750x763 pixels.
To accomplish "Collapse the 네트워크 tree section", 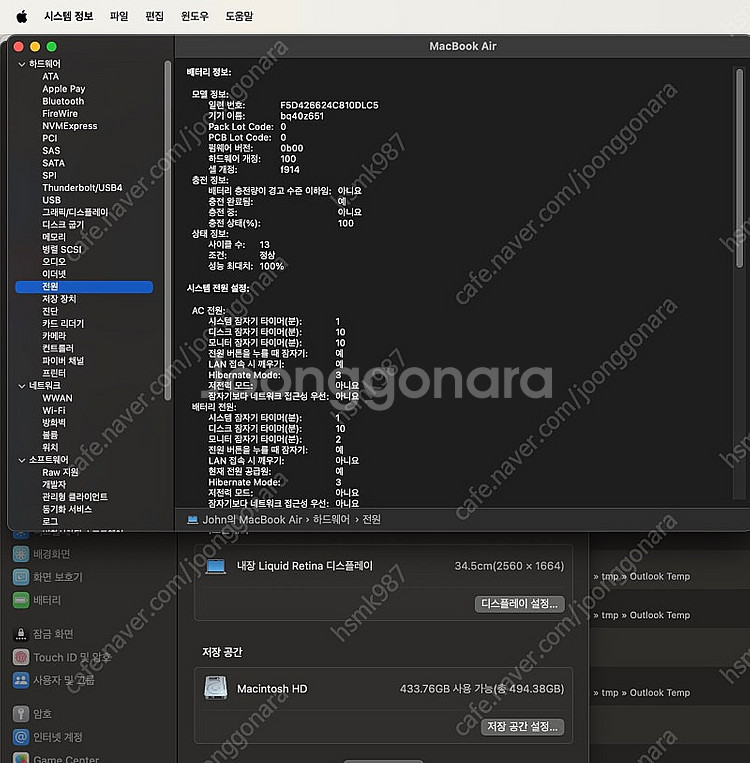I will [x=22, y=386].
